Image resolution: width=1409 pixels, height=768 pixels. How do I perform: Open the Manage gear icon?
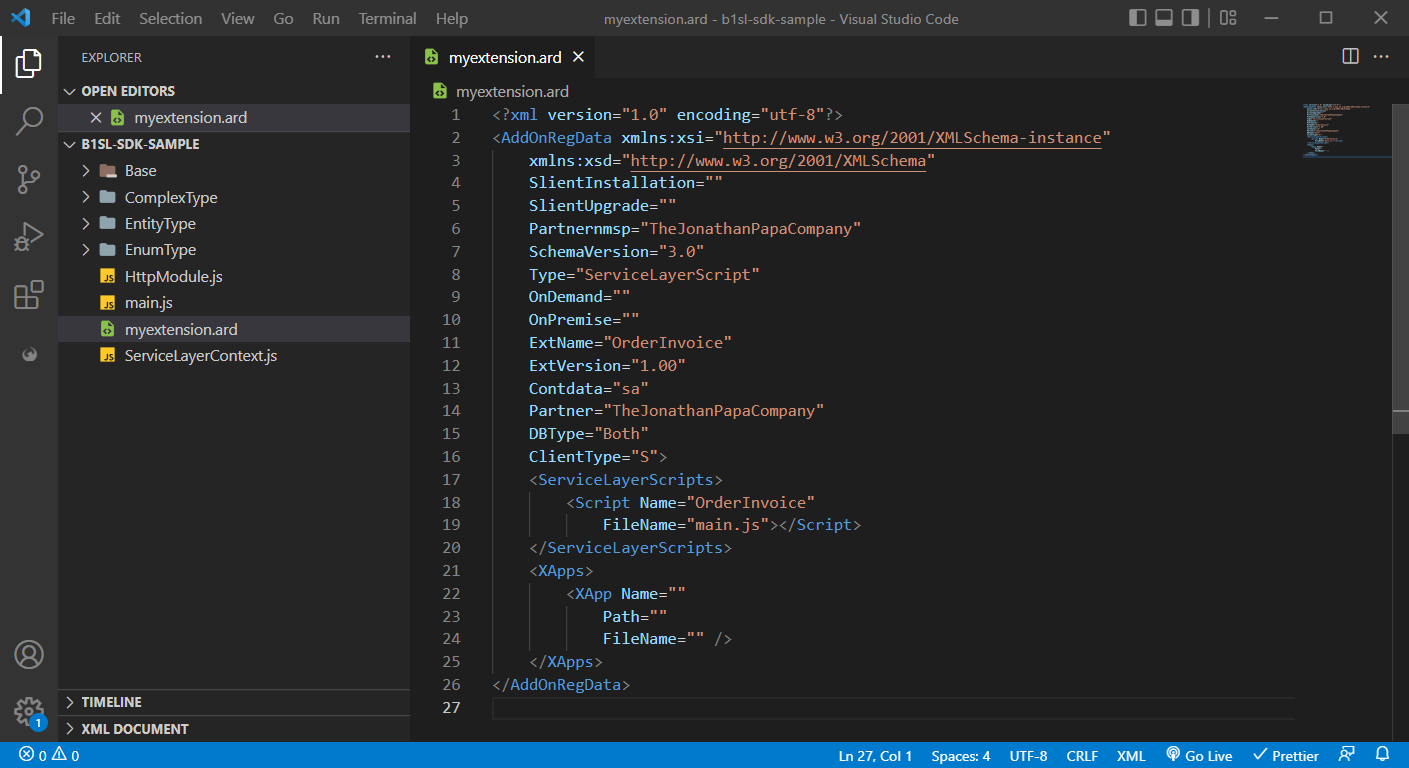tap(28, 712)
